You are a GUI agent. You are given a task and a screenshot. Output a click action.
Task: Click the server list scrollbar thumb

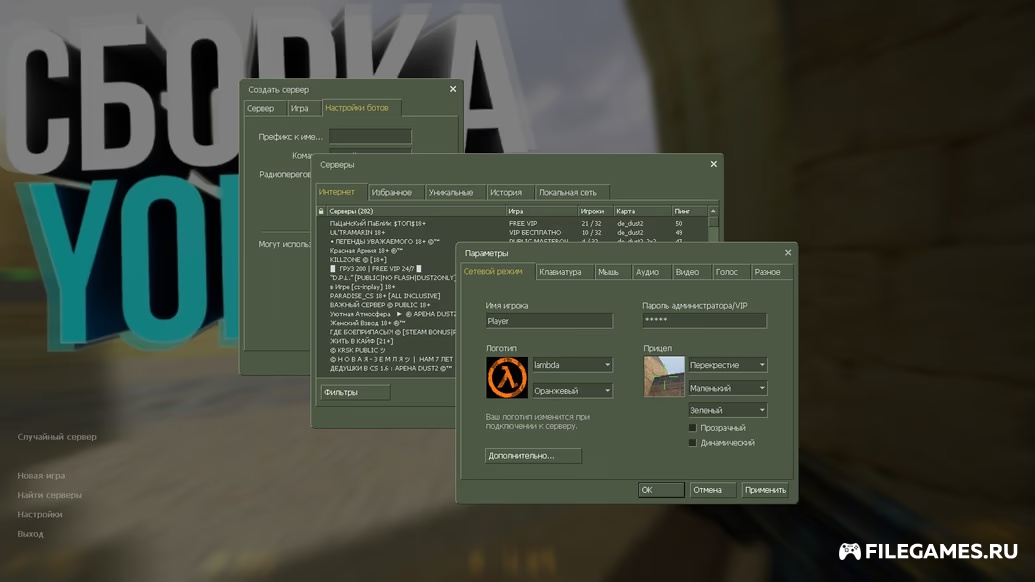click(713, 222)
